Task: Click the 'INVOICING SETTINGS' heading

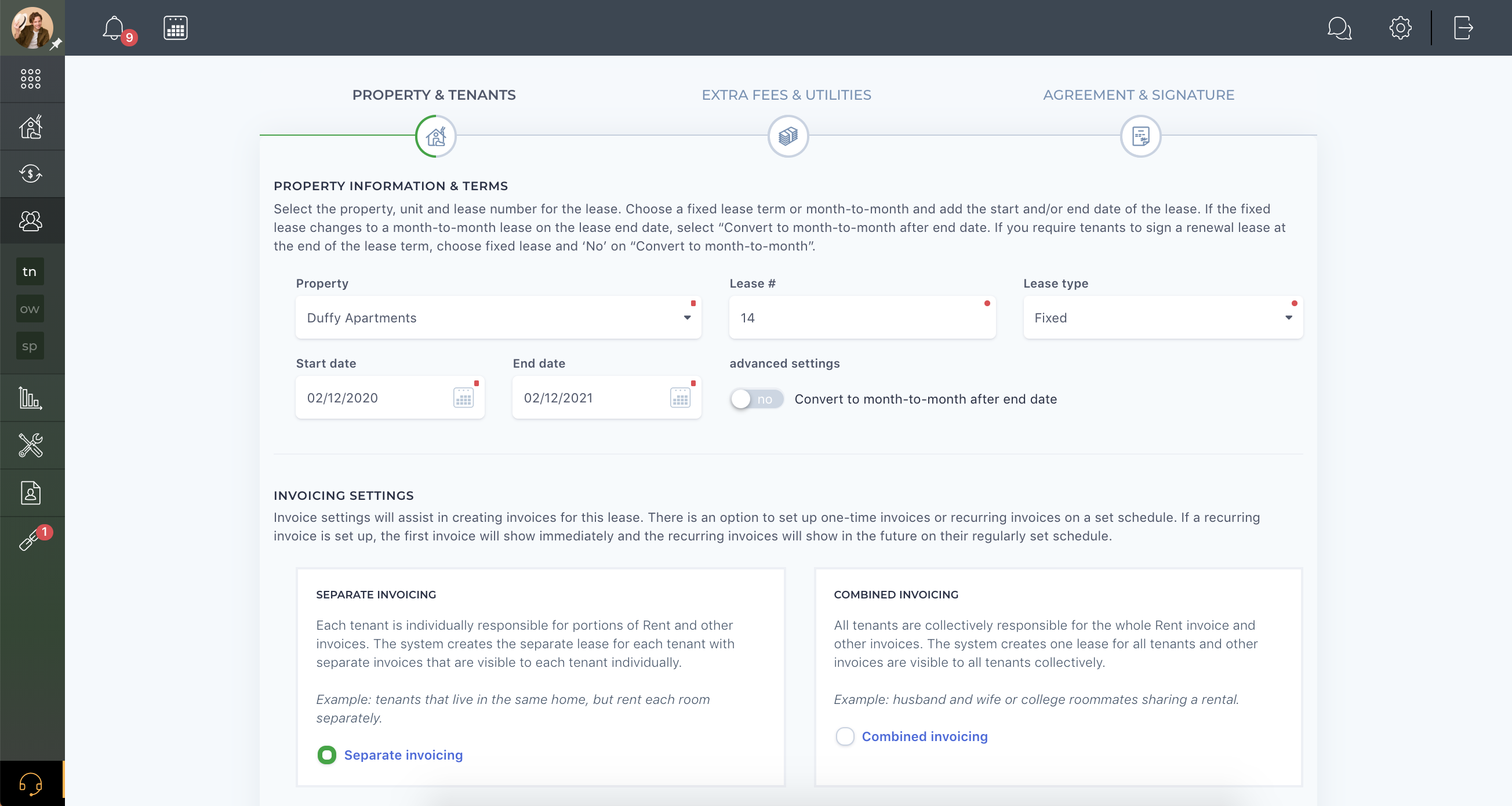Action: tap(343, 495)
